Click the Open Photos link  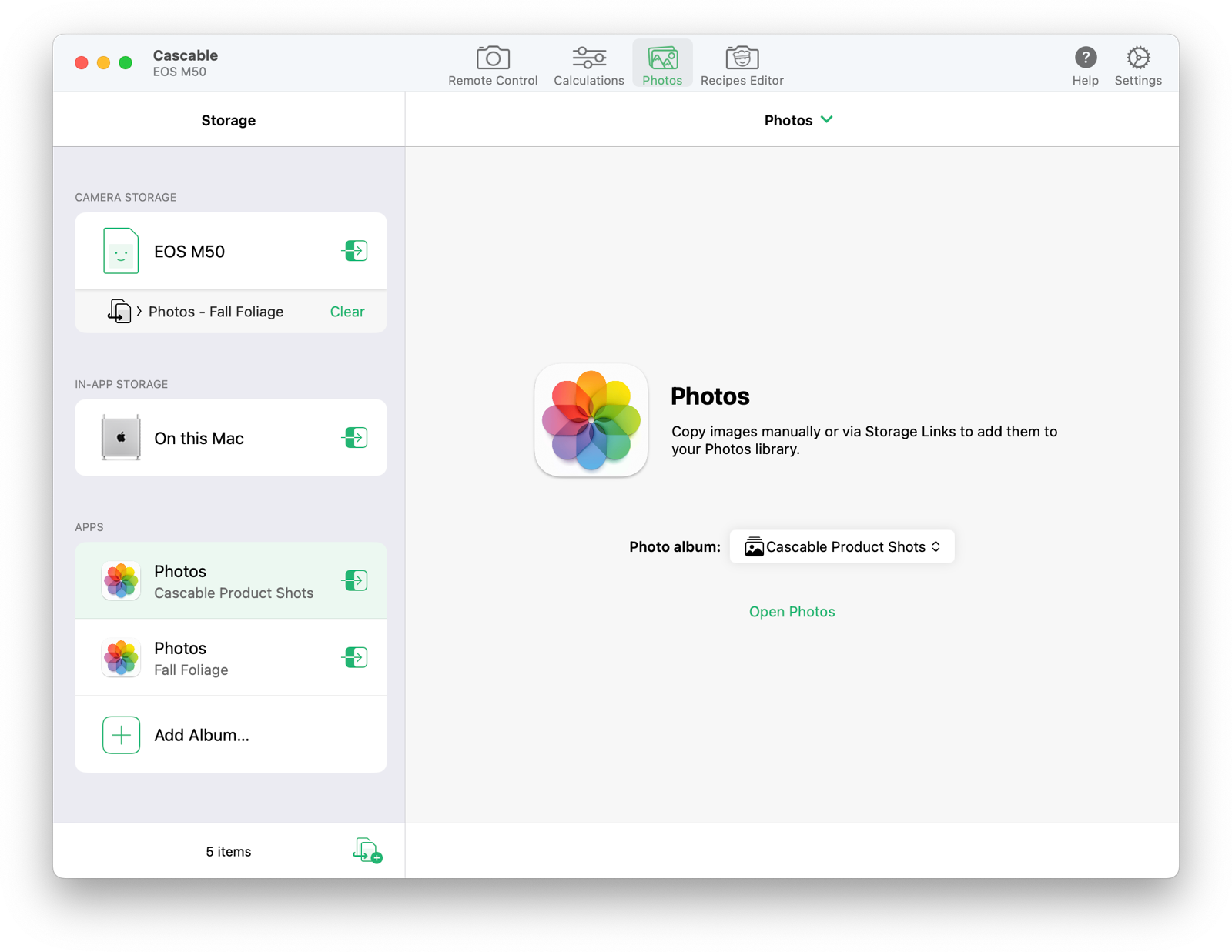tap(792, 612)
